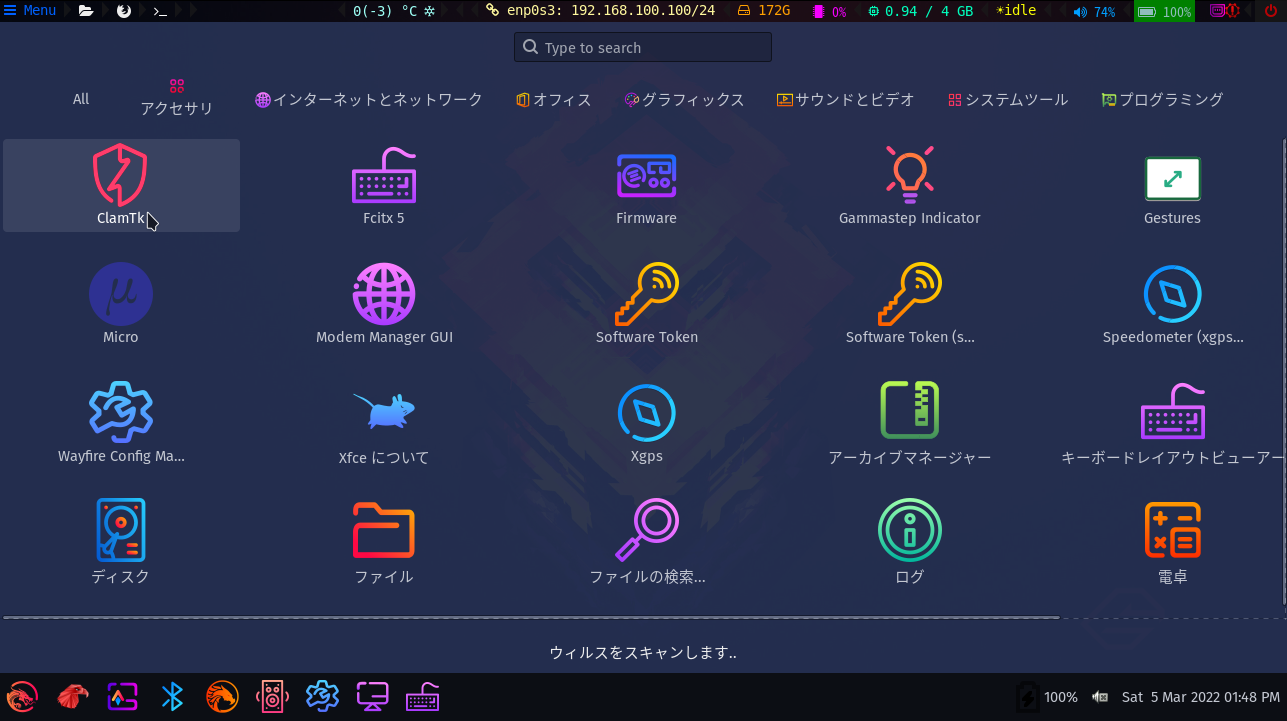
Task: Switch to システムツール category
Action: click(1008, 99)
